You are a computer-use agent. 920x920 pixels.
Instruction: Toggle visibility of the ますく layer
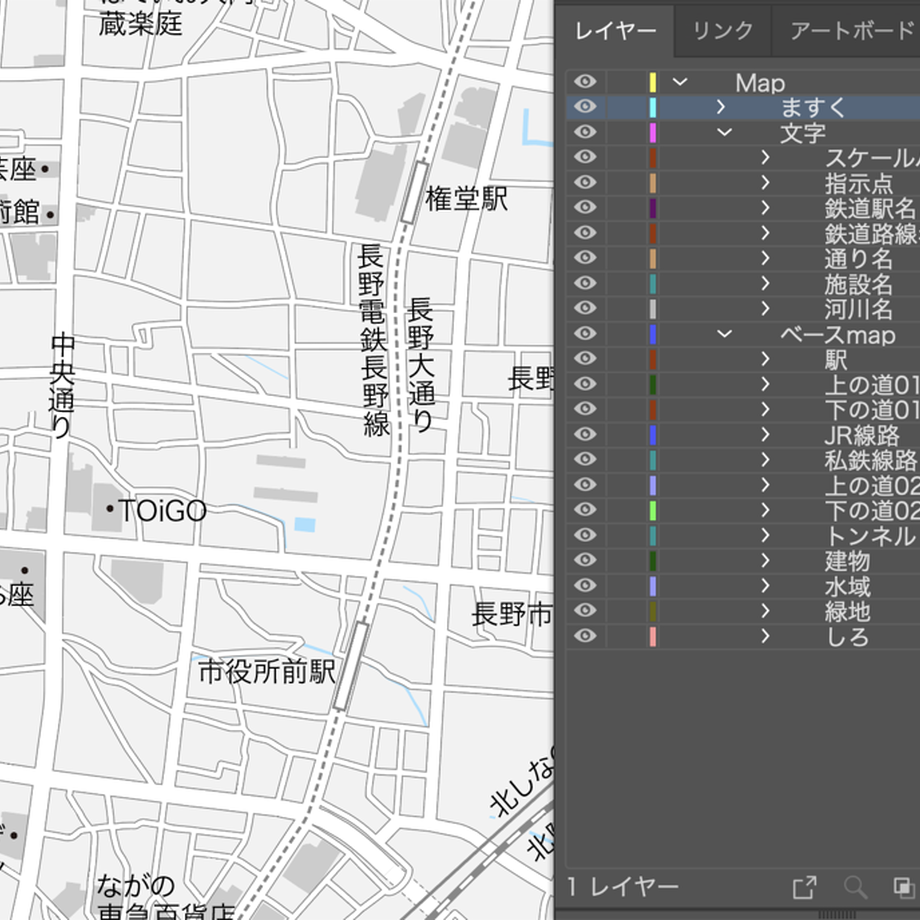pyautogui.click(x=585, y=107)
